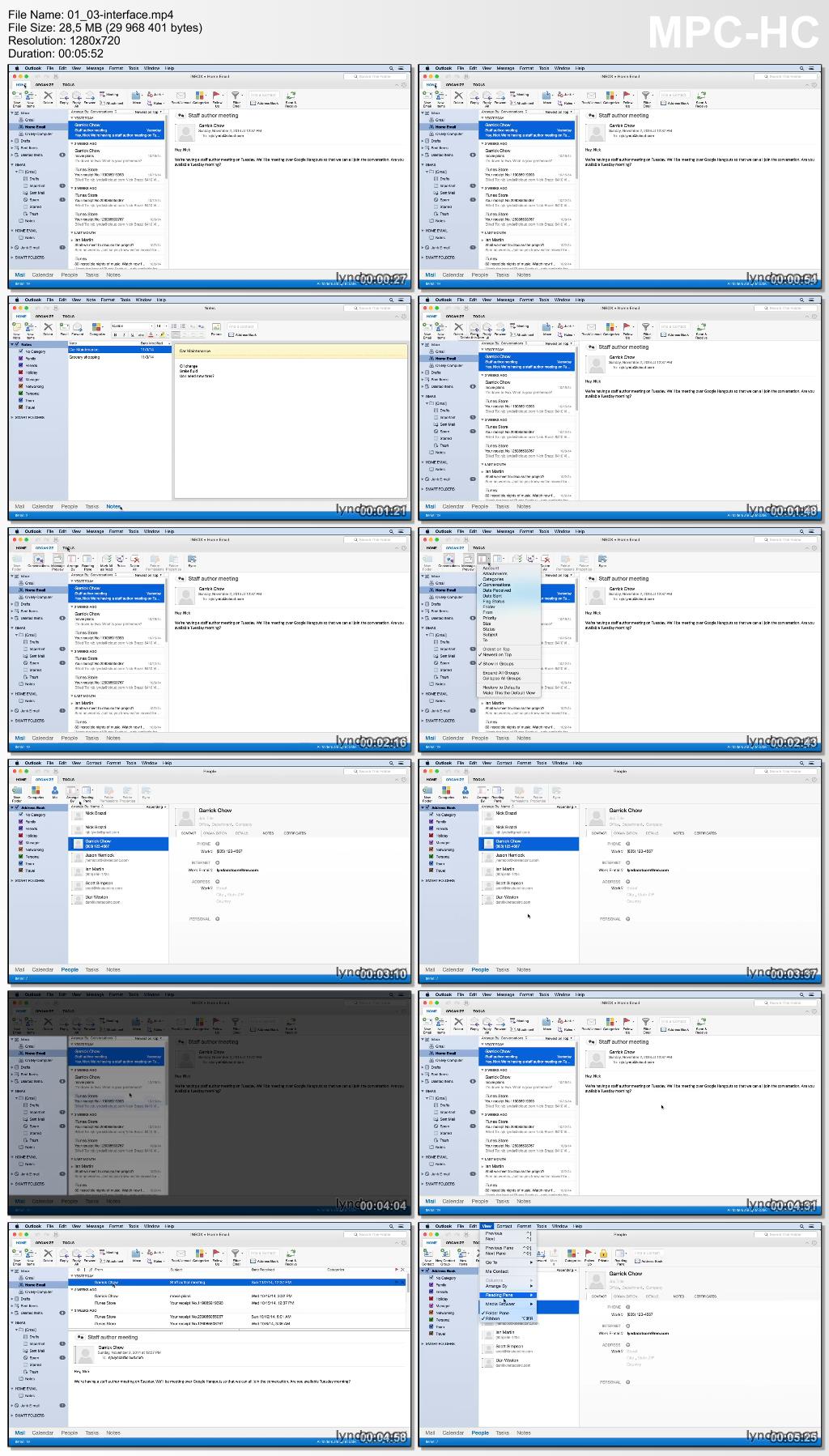This screenshot has height=1456, width=829.
Task: Open ORGANIZE ribbon tab in 00:00:27 frame
Action: (x=45, y=84)
